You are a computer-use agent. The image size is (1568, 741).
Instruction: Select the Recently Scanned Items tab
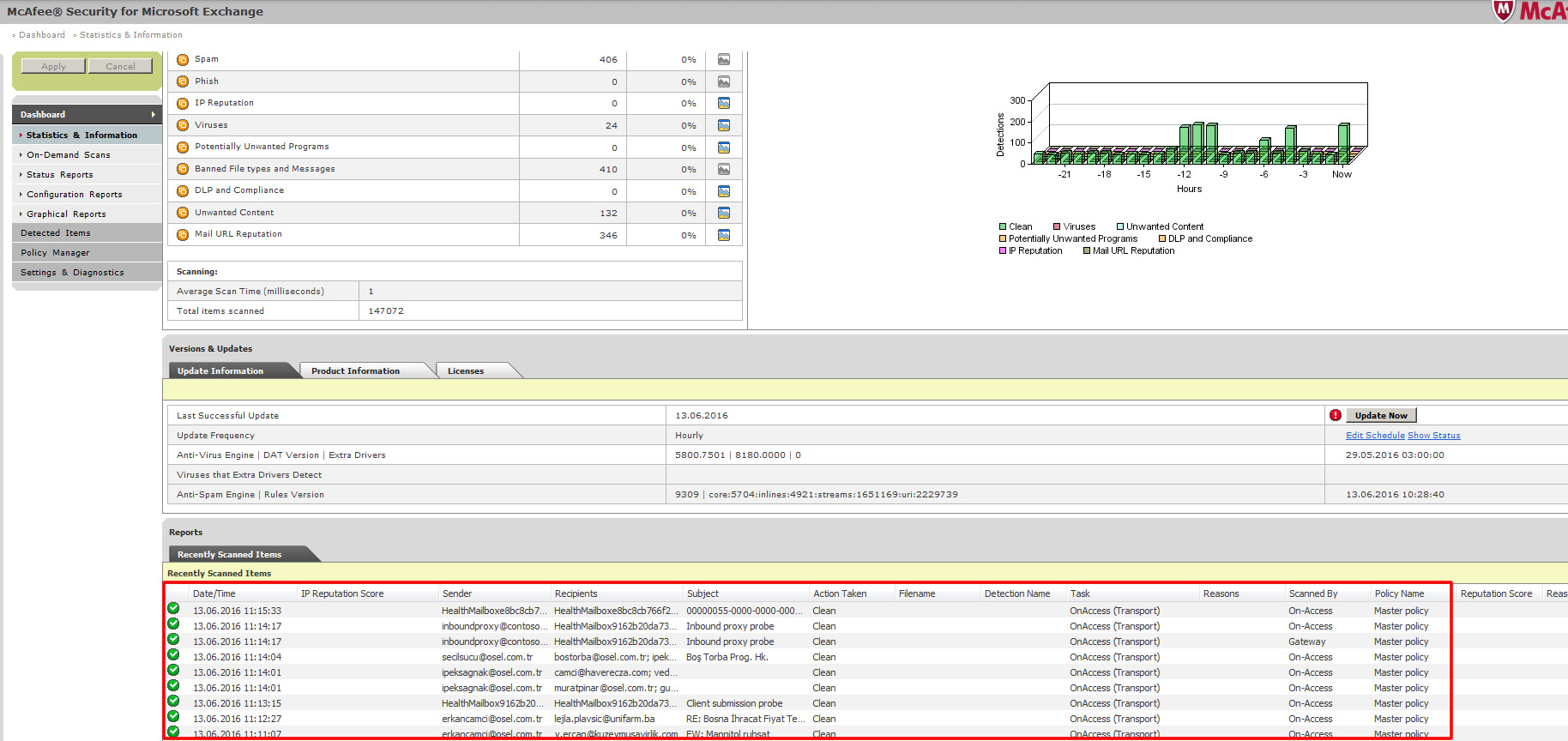pyautogui.click(x=229, y=554)
